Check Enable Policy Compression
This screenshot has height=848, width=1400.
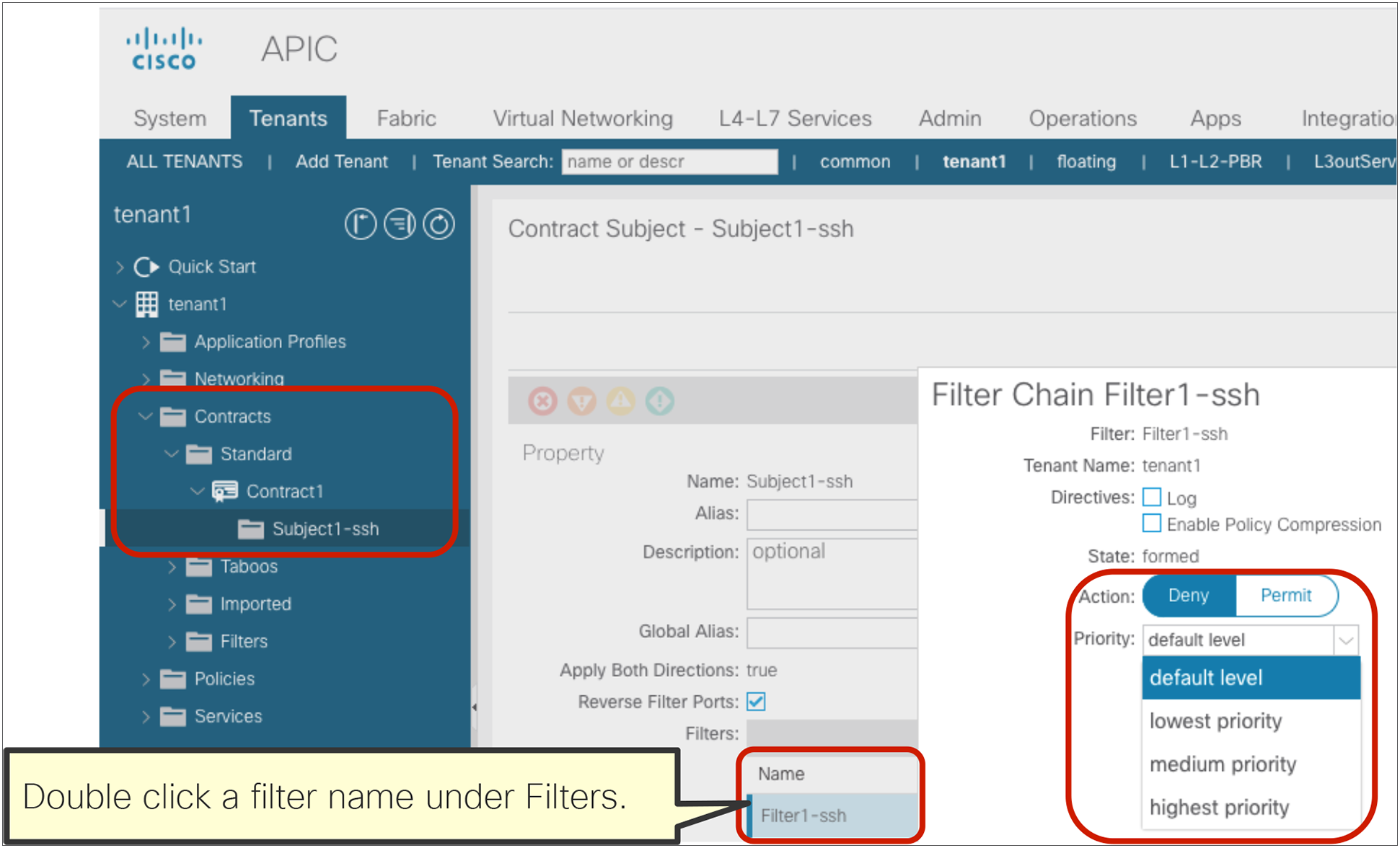tap(1152, 524)
